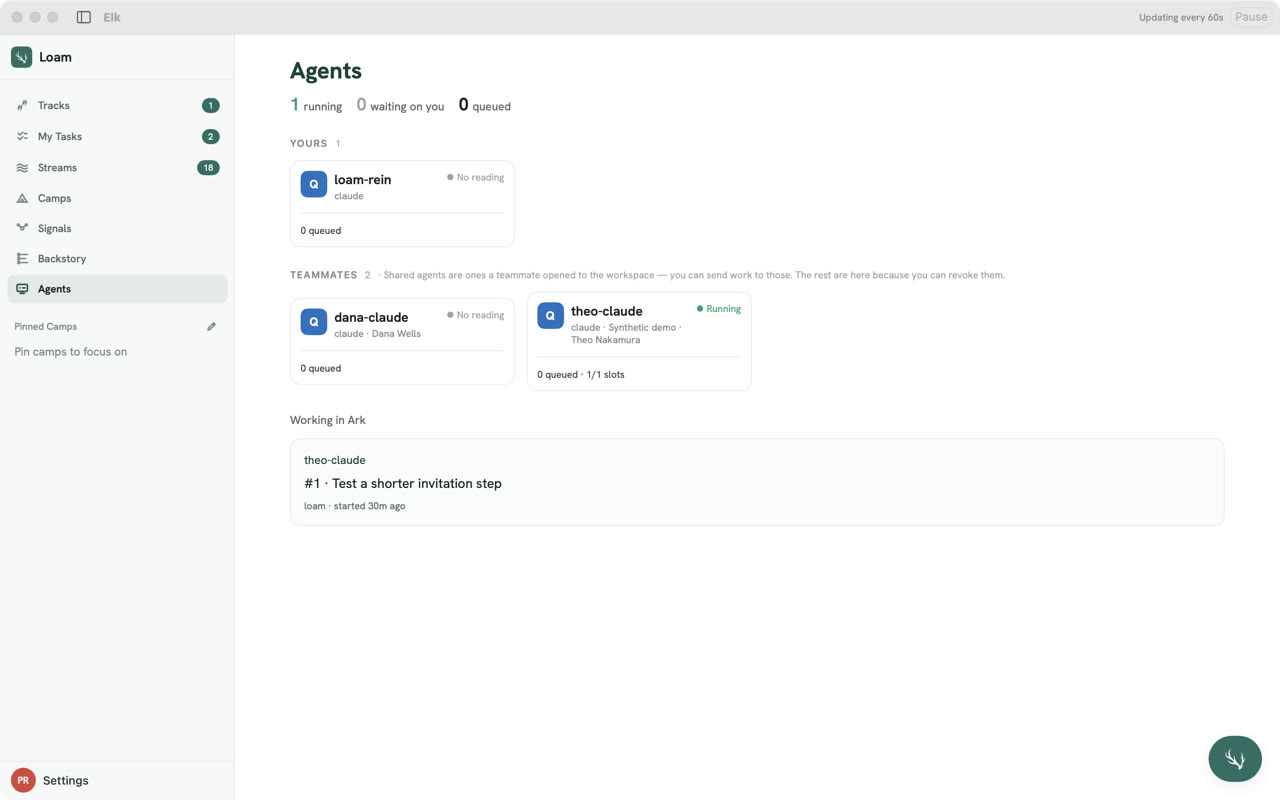Click 'No reading' status on dana-claude
Viewport: 1280px width, 800px height.
tap(476, 315)
